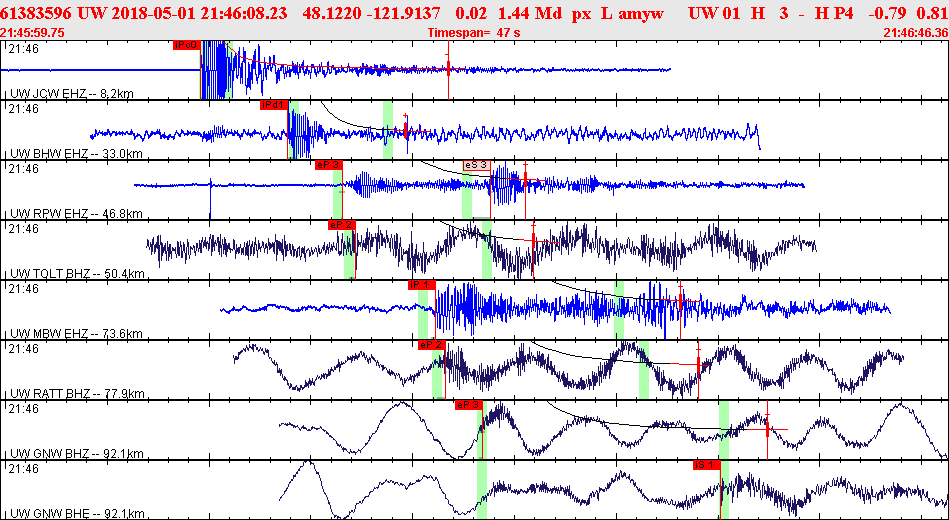Select the UW RPW EHZ -- 46.8km label
The width and height of the screenshot is (949, 520).
point(77,214)
